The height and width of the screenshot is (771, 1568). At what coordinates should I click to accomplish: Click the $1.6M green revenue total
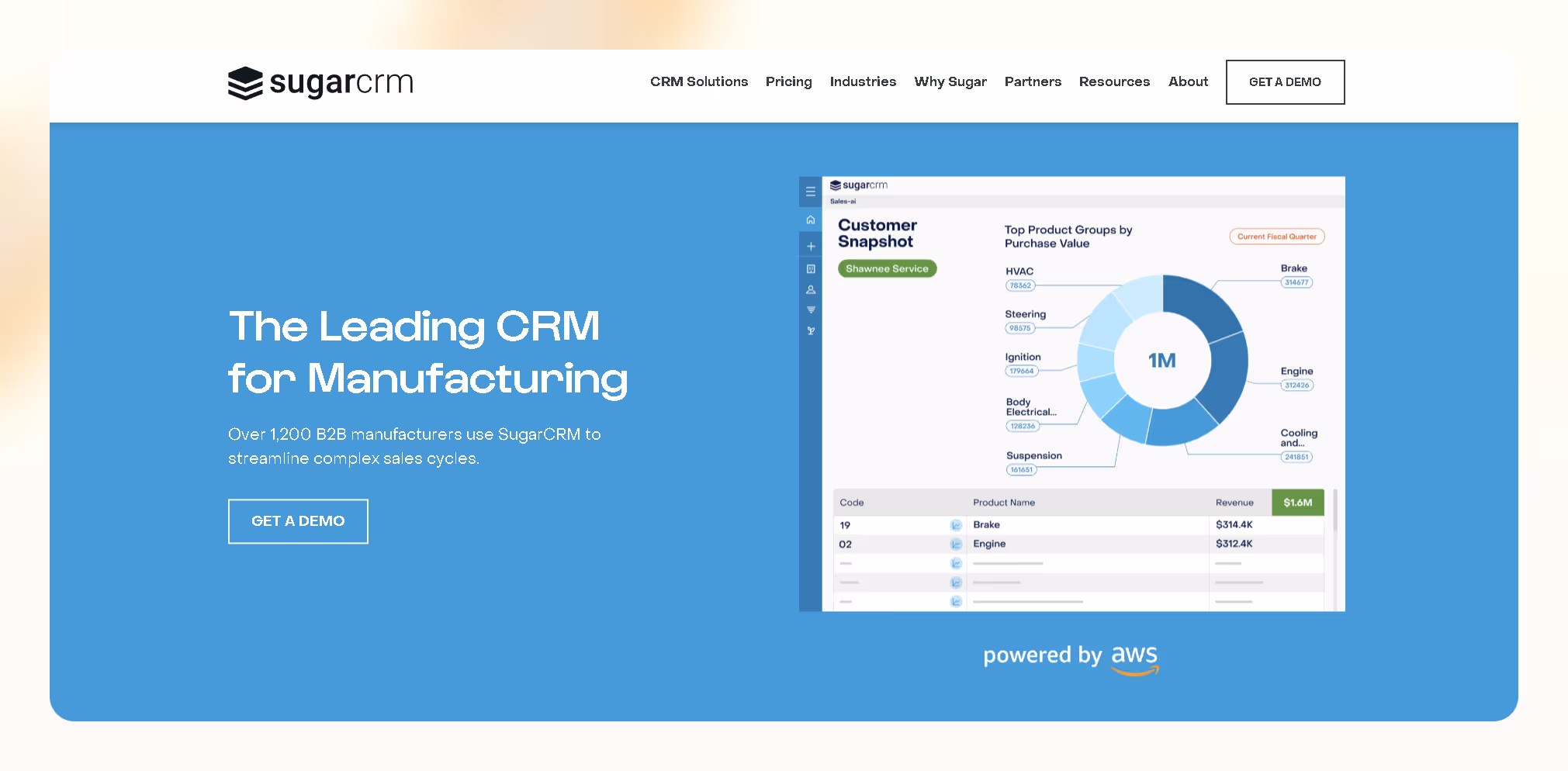point(1297,503)
